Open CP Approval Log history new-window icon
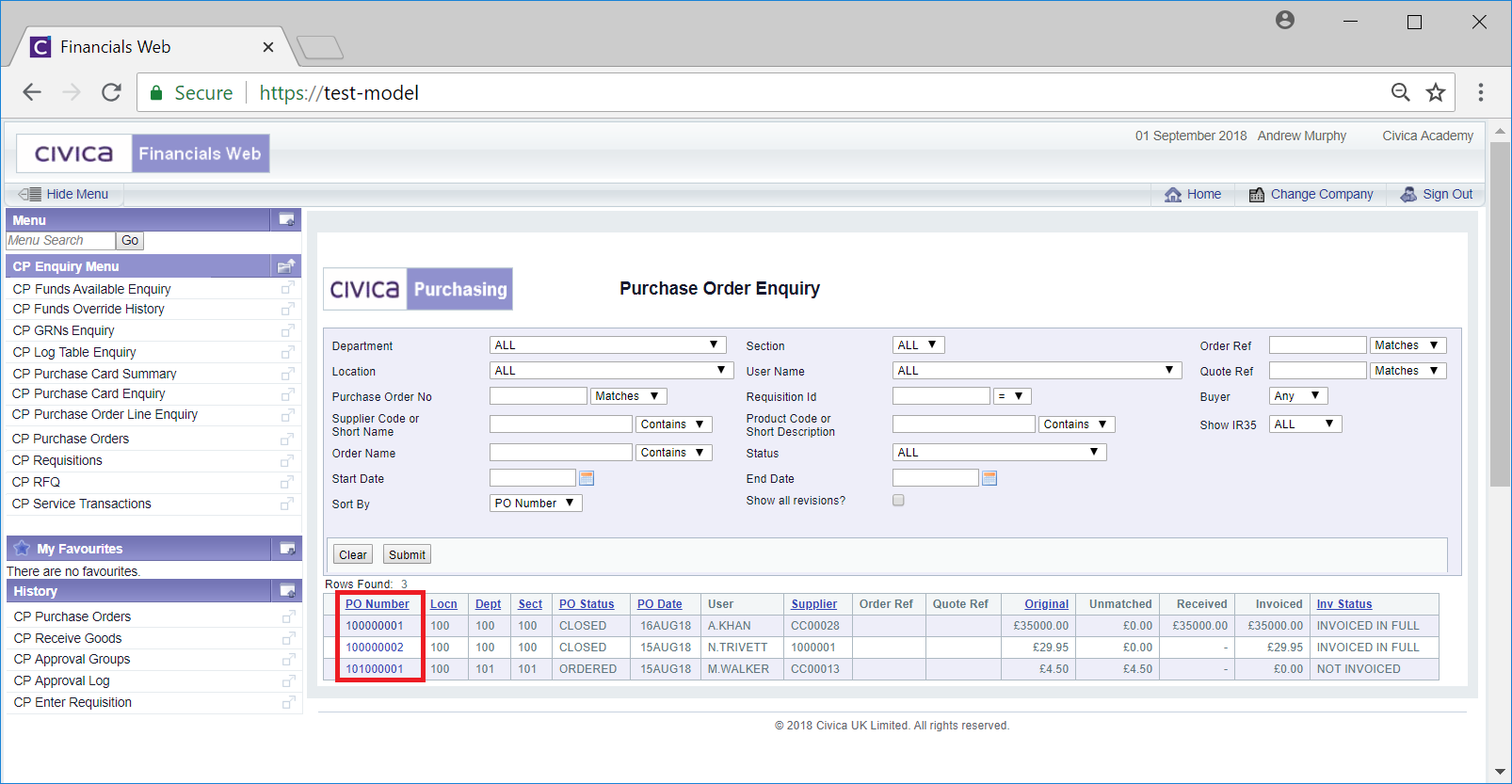 pos(288,680)
